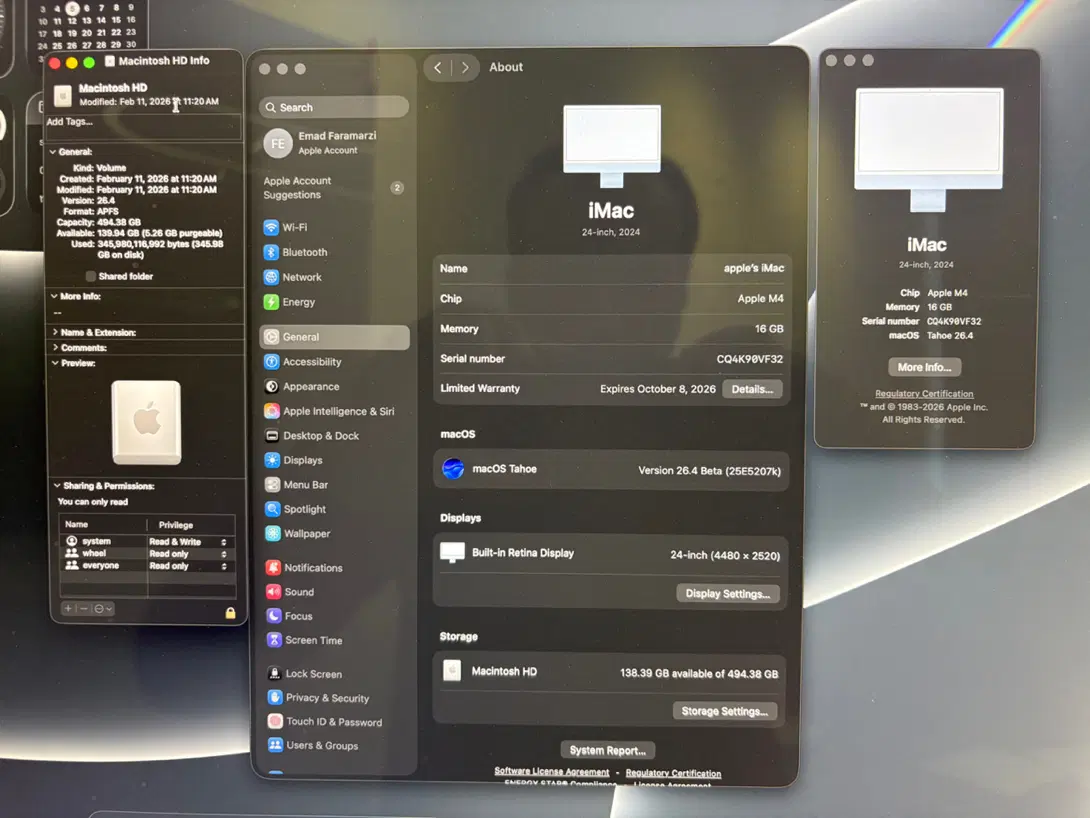
Task: Click the serial number CQ4K90VF32 in Settings
Action: point(749,359)
